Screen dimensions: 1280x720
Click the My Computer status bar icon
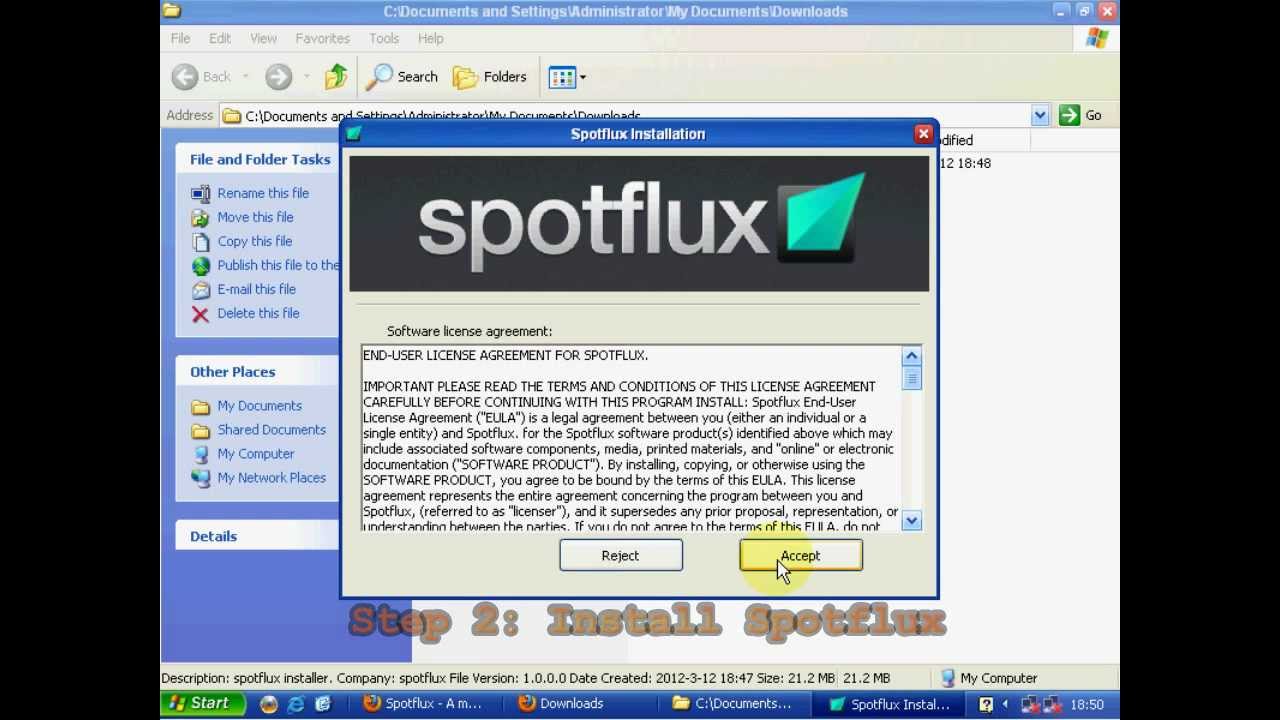click(x=948, y=678)
